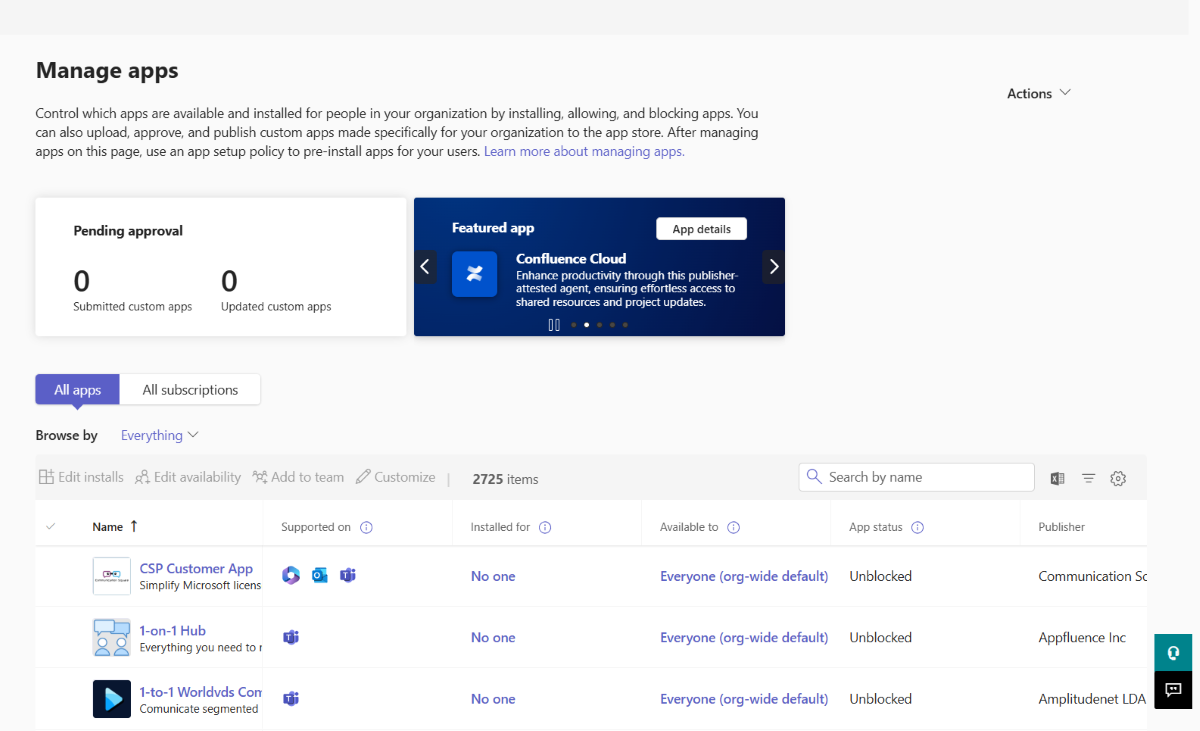This screenshot has height=731, width=1200.
Task: Click No one for CSP Customer App
Action: [493, 576]
